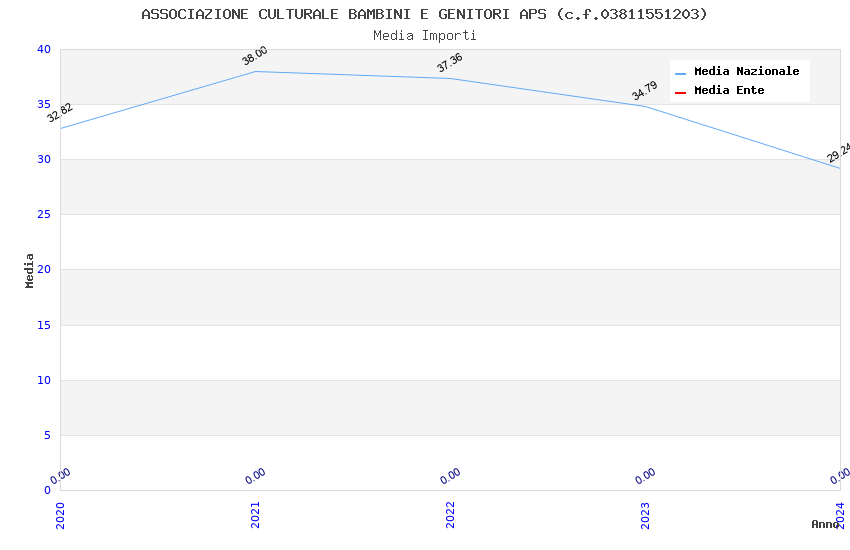Click the Media Nazionale line point at 2023
The height and width of the screenshot is (550, 850).
[645, 106]
